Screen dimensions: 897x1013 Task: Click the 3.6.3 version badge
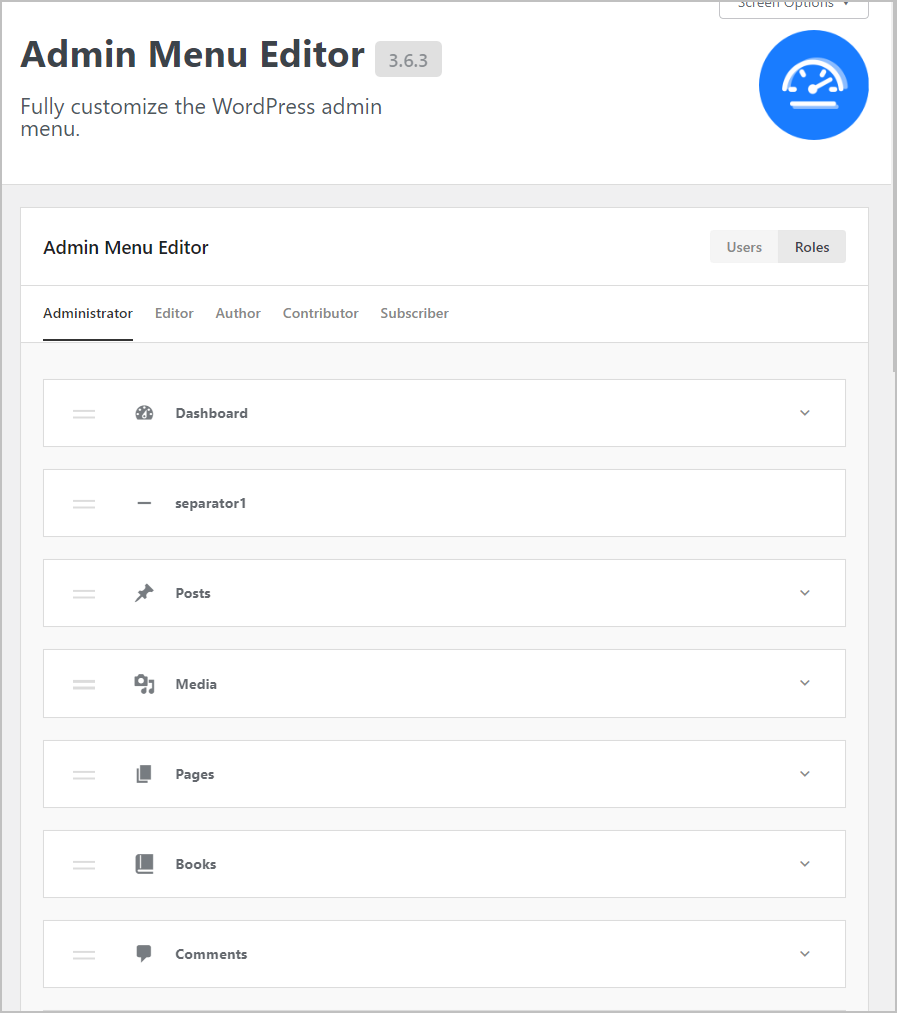(x=408, y=59)
